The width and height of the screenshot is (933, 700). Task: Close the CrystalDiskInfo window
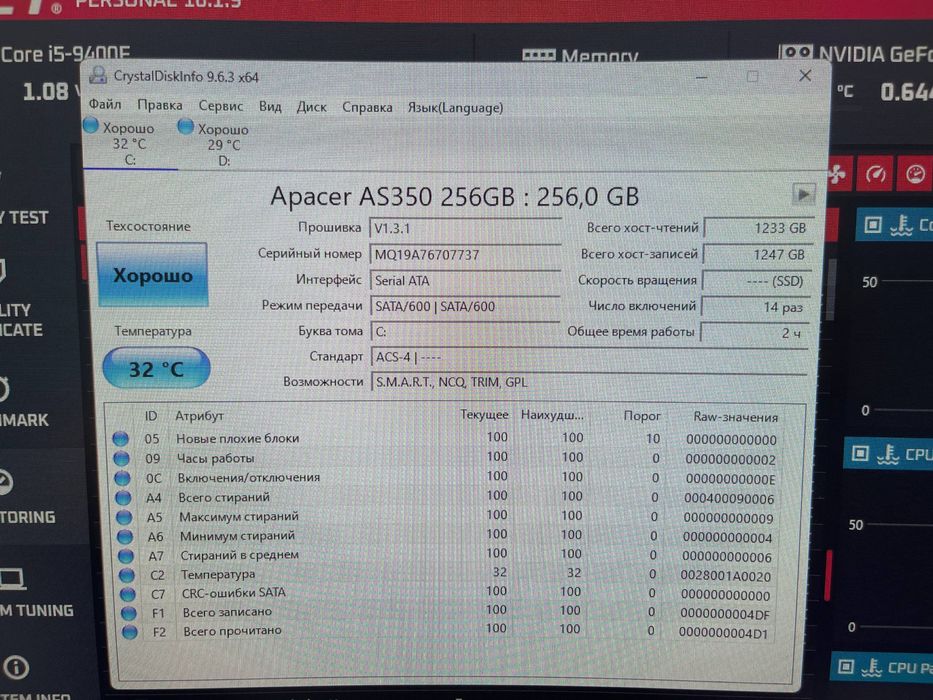click(805, 76)
